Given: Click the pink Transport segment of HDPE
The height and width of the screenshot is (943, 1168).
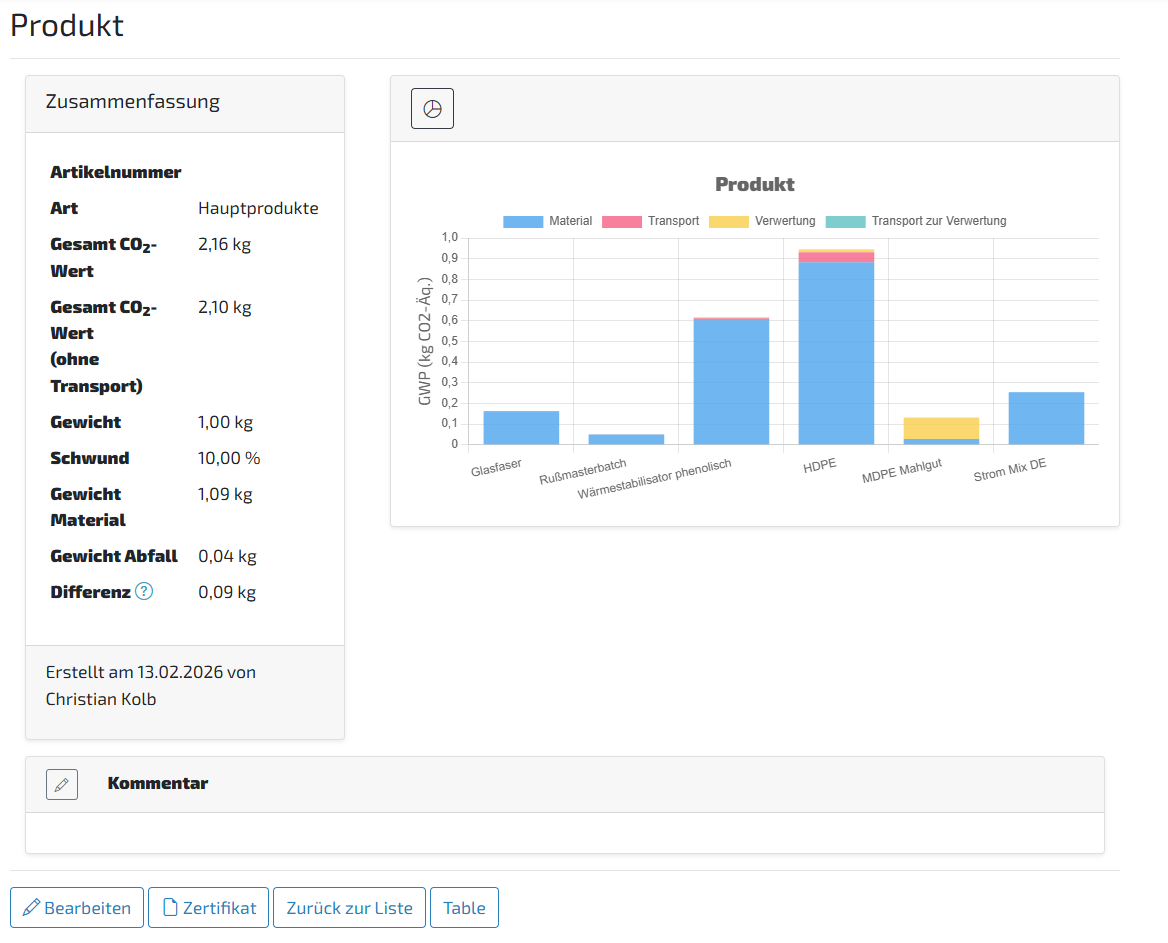Looking at the screenshot, I should (836, 257).
